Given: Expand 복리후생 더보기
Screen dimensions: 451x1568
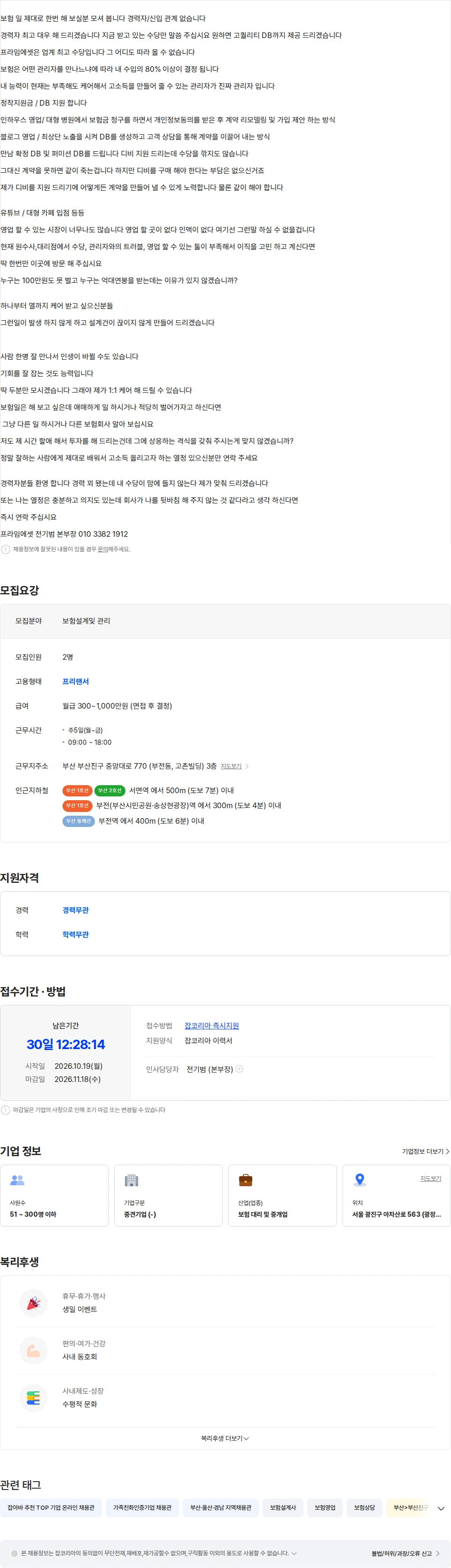Looking at the screenshot, I should click(225, 1438).
